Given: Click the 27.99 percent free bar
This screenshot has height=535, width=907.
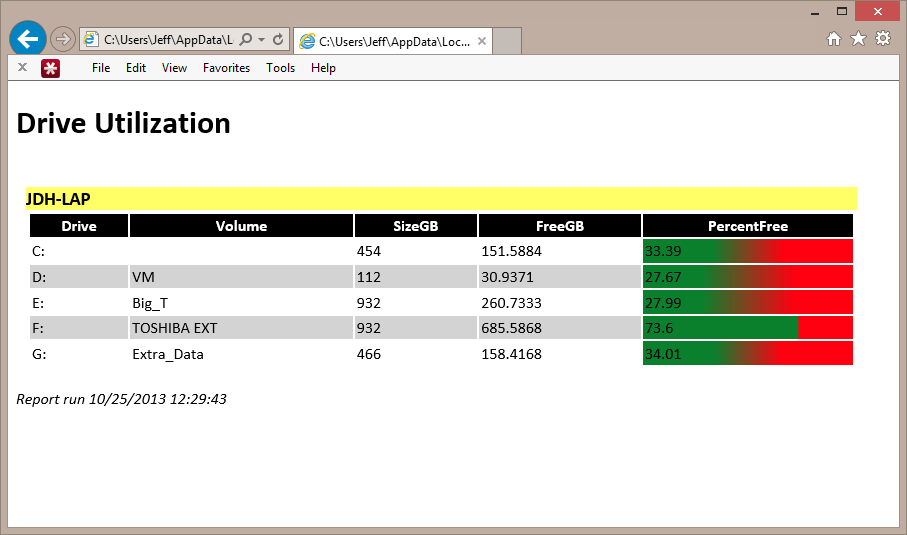Looking at the screenshot, I should tap(748, 302).
